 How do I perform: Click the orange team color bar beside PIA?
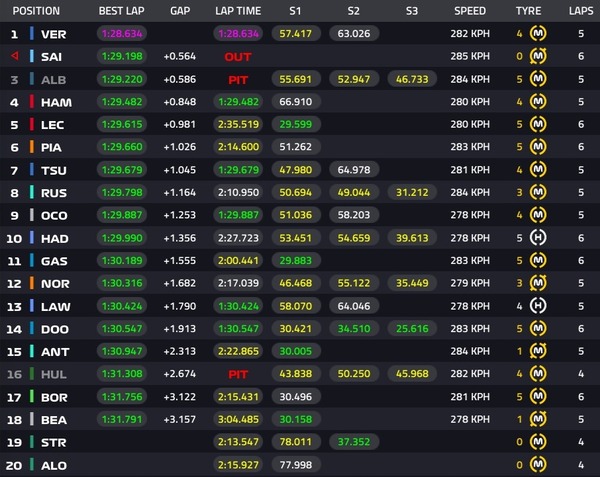[x=32, y=147]
